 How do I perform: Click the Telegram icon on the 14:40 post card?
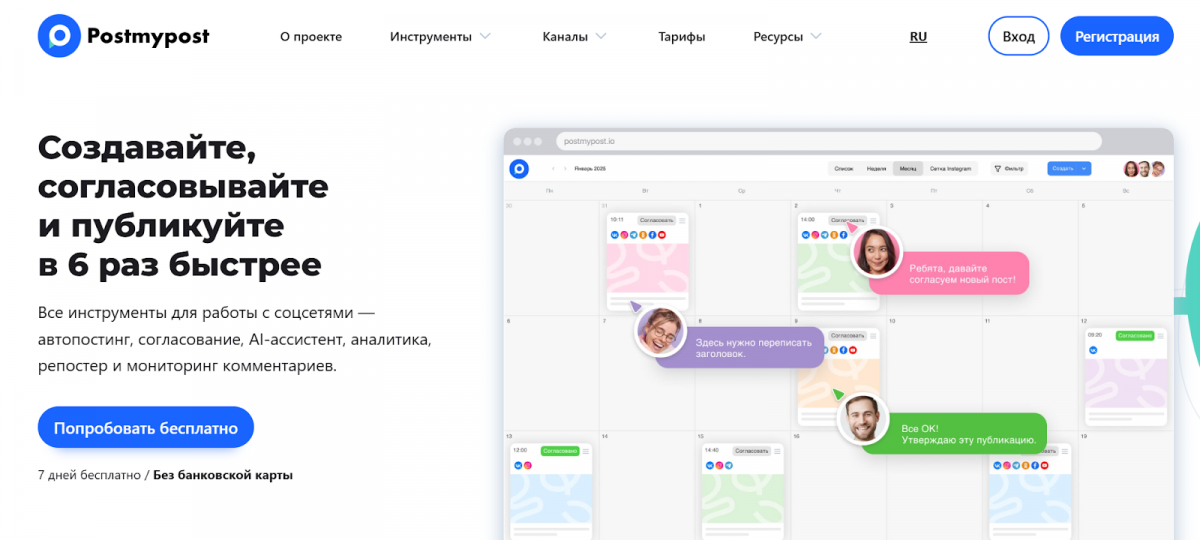[x=727, y=466]
